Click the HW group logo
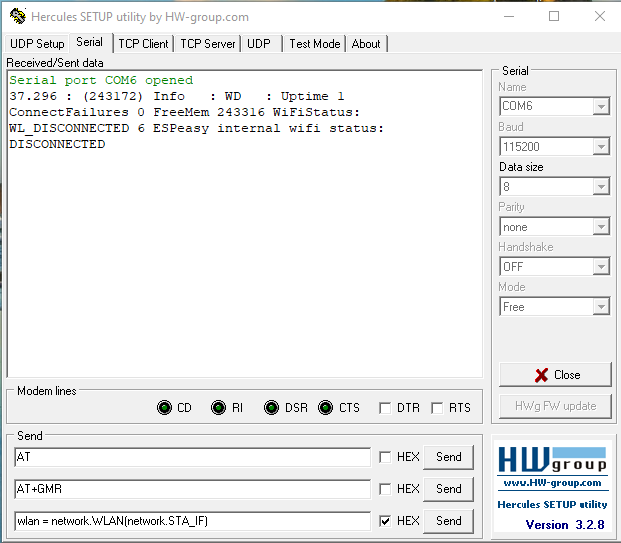This screenshot has height=543, width=621. click(x=552, y=460)
